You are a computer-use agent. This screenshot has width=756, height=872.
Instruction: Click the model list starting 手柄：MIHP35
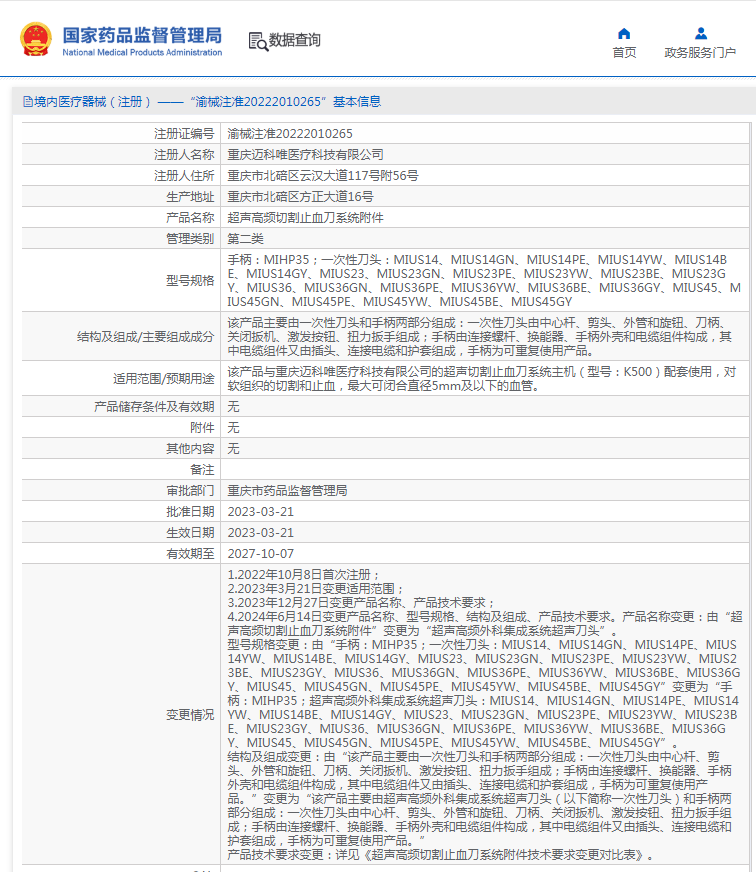(484, 281)
